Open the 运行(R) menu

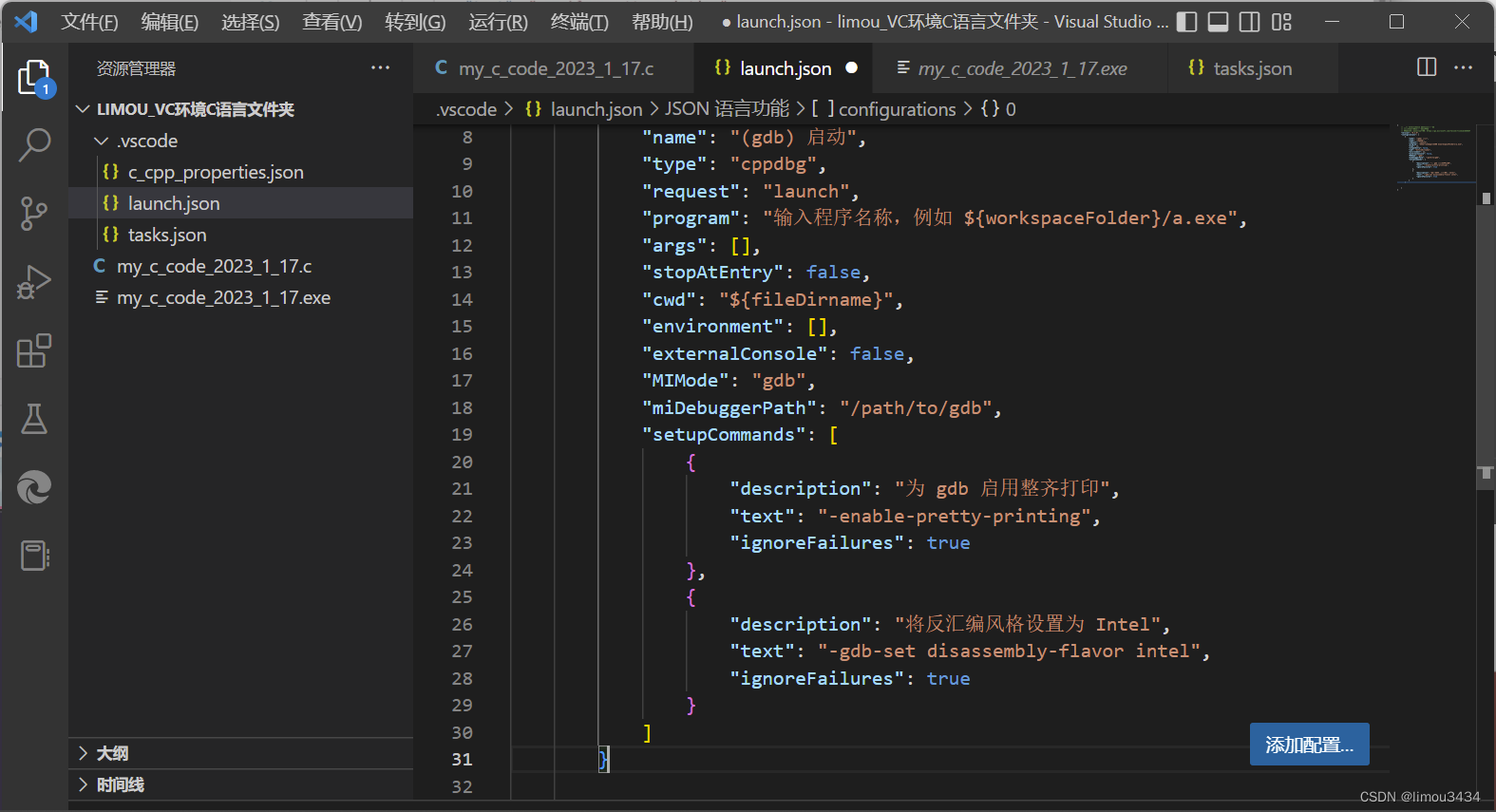coord(498,22)
